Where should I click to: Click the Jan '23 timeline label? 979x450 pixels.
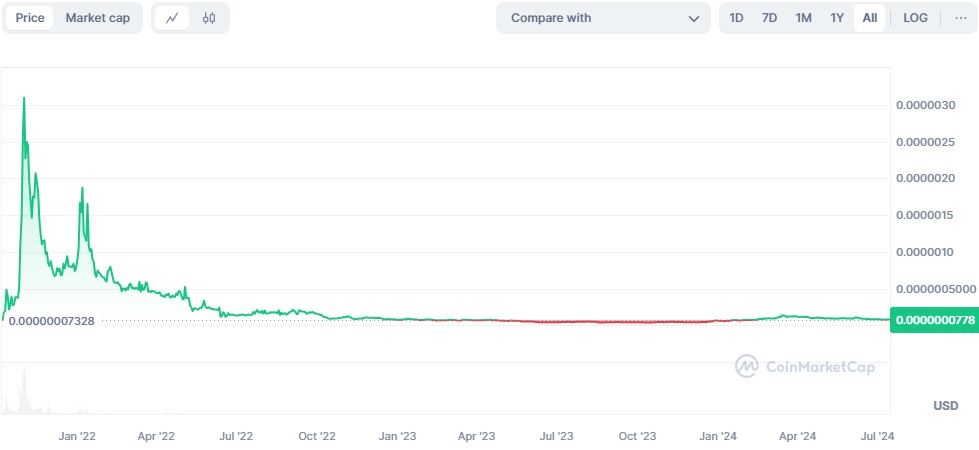pos(398,436)
